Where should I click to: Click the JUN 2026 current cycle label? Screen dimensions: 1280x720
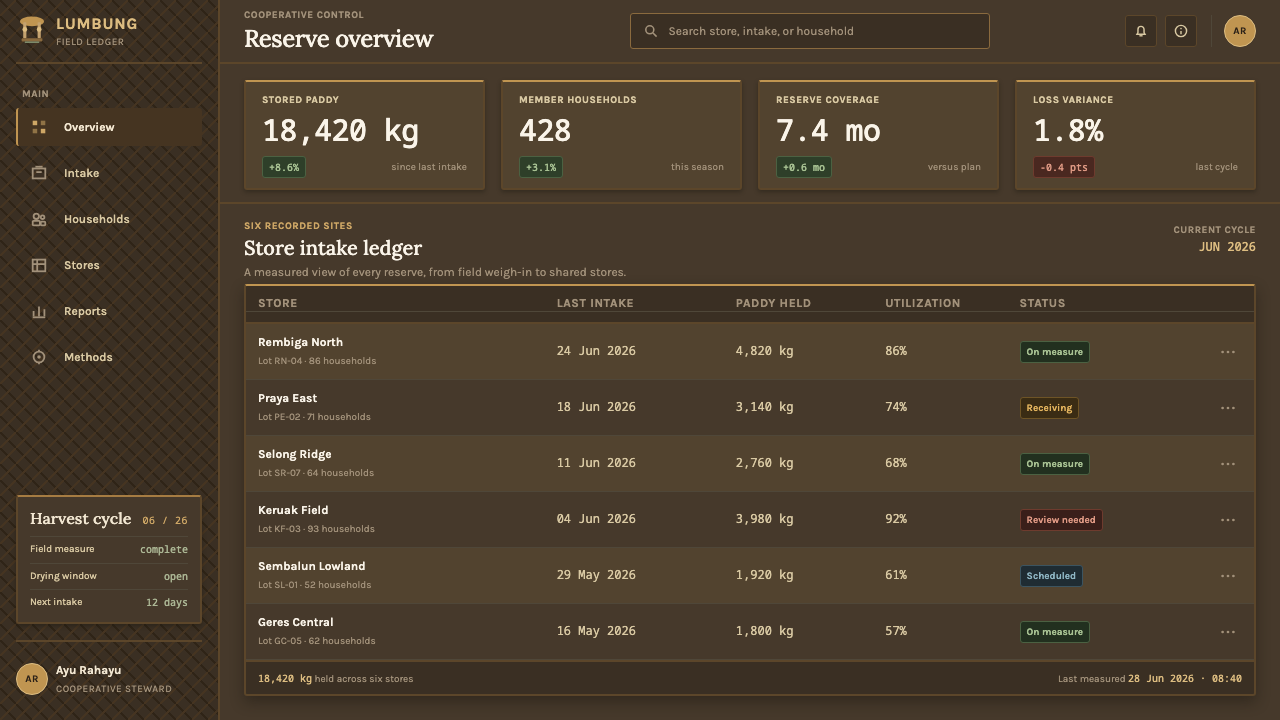[x=1227, y=247]
